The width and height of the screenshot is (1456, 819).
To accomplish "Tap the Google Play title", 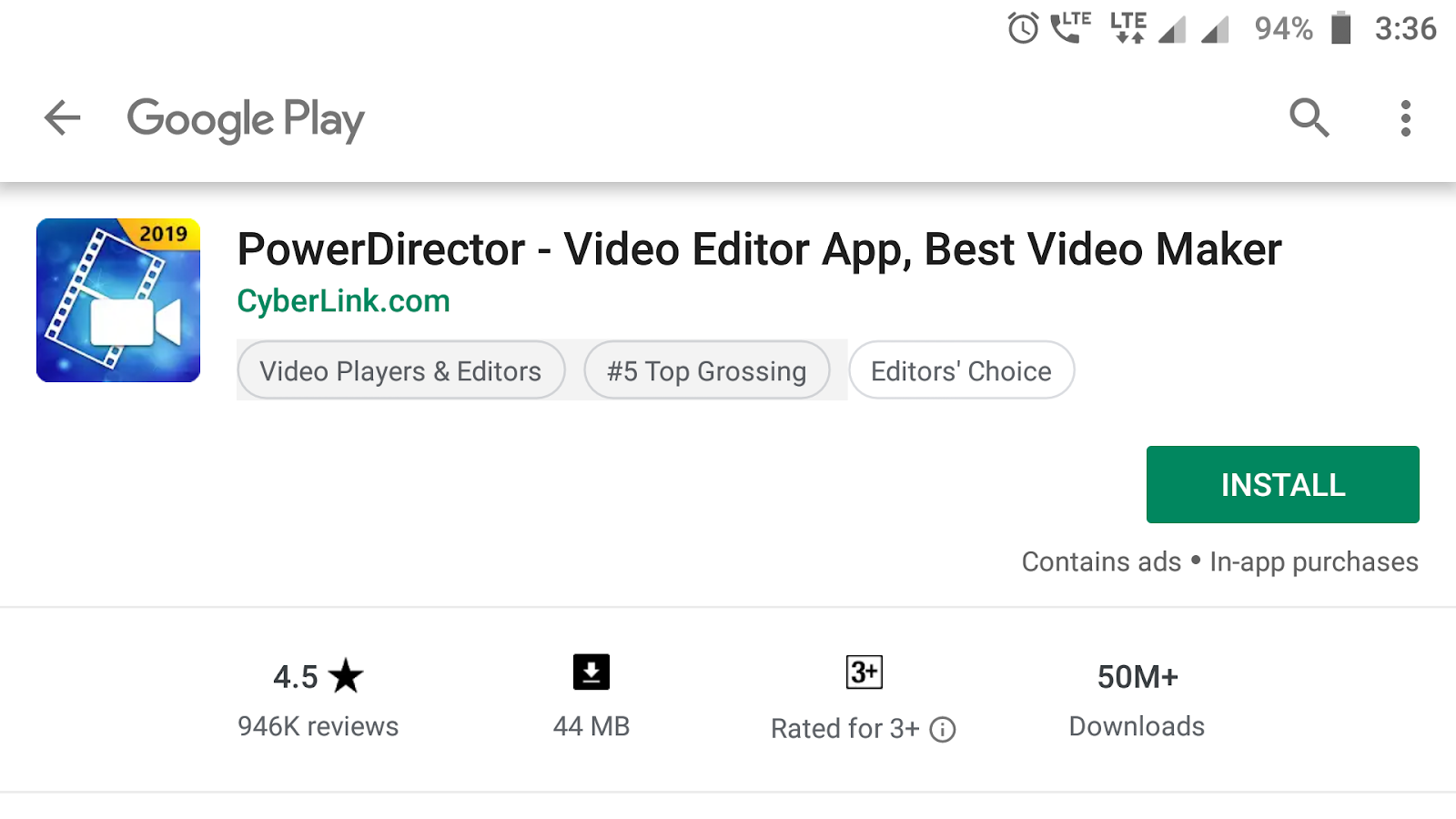I will 246,119.
